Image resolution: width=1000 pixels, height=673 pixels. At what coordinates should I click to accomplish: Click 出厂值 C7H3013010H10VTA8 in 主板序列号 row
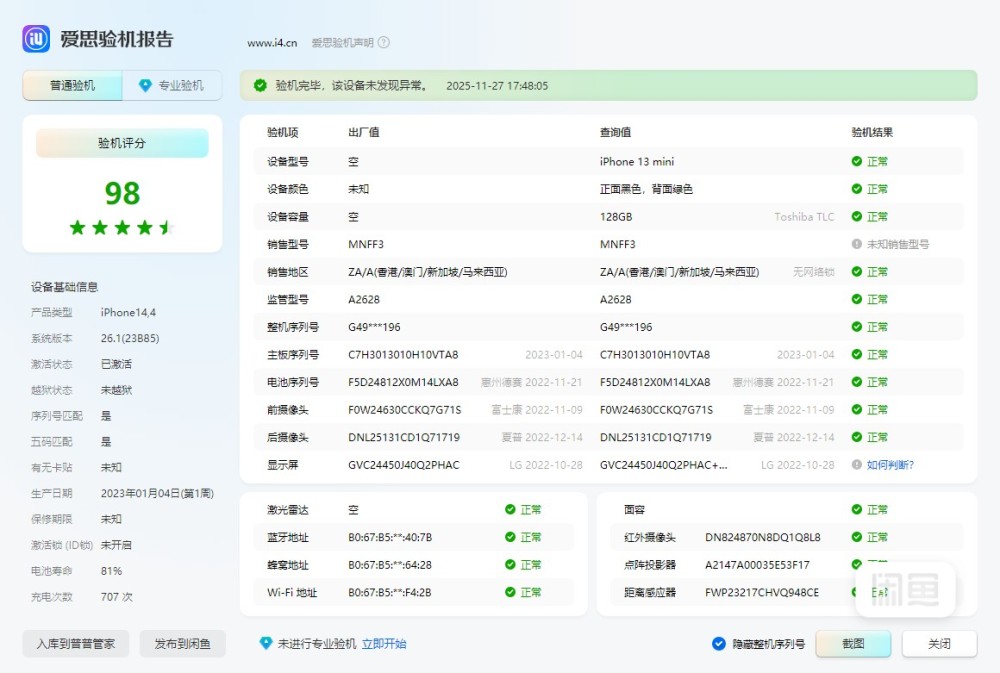(403, 355)
